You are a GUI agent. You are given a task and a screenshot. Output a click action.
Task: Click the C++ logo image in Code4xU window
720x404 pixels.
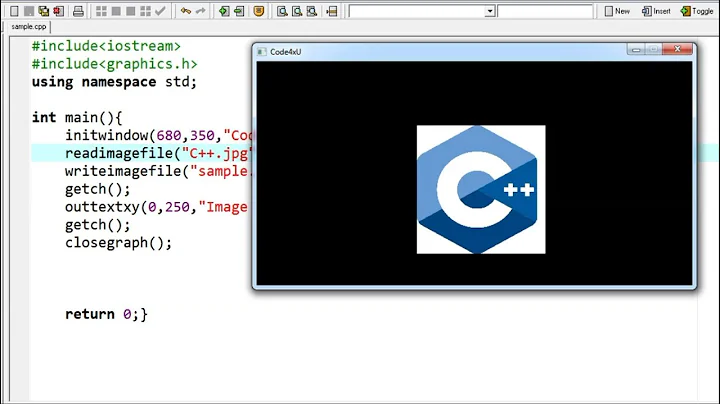click(x=481, y=189)
